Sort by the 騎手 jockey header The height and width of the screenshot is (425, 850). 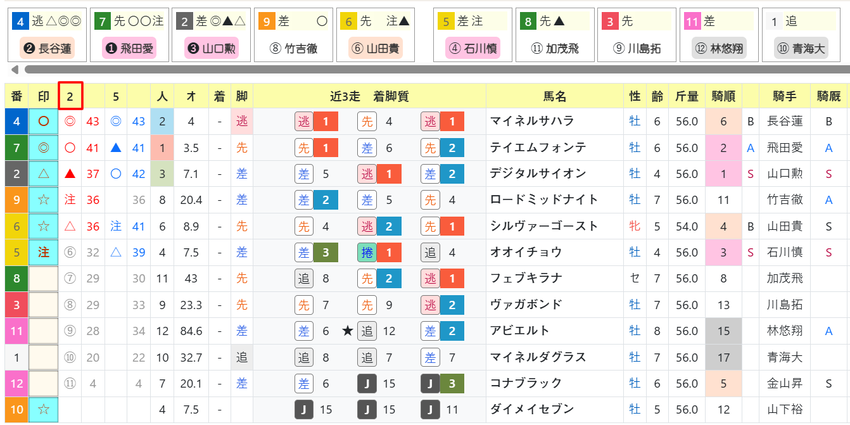[785, 96]
